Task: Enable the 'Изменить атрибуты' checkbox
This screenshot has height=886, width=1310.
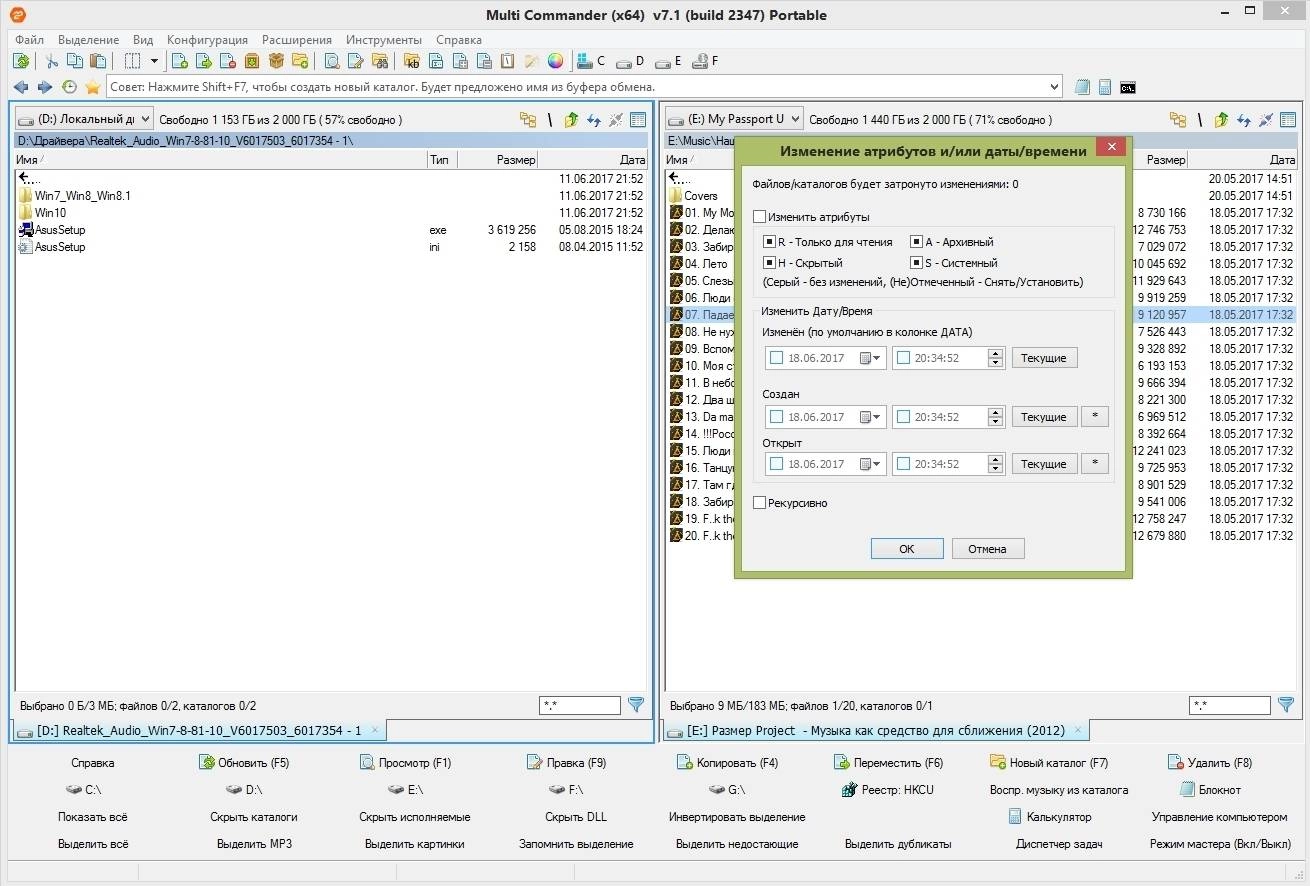Action: [759, 217]
